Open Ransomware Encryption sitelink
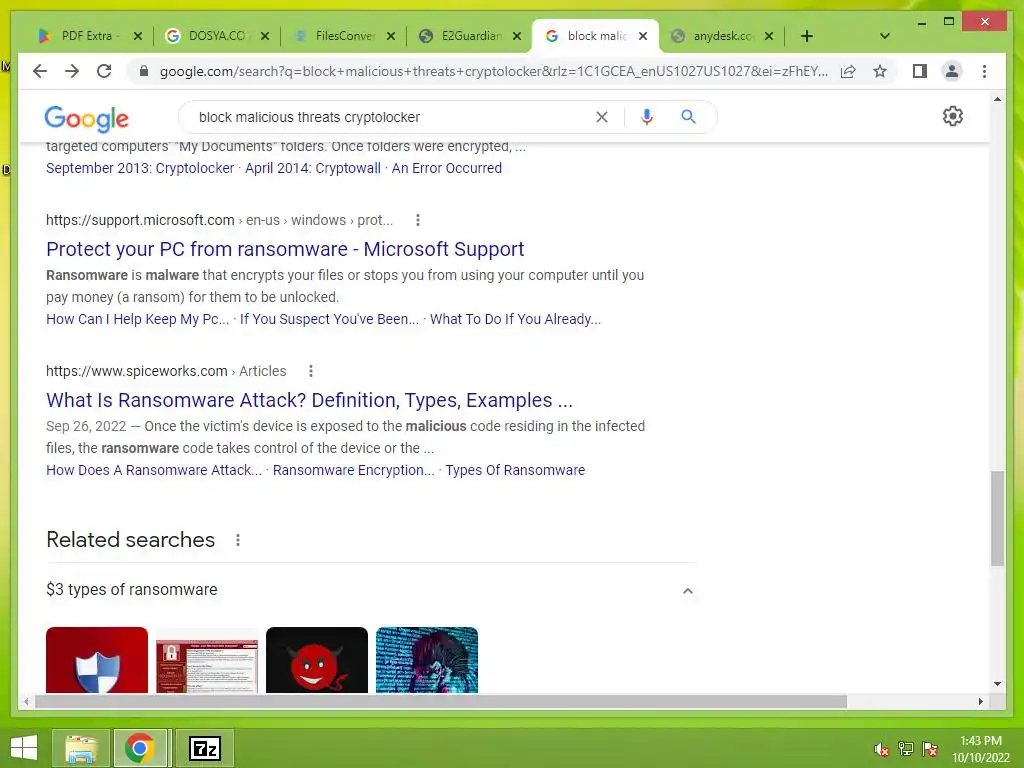The width and height of the screenshot is (1024, 768). [353, 470]
